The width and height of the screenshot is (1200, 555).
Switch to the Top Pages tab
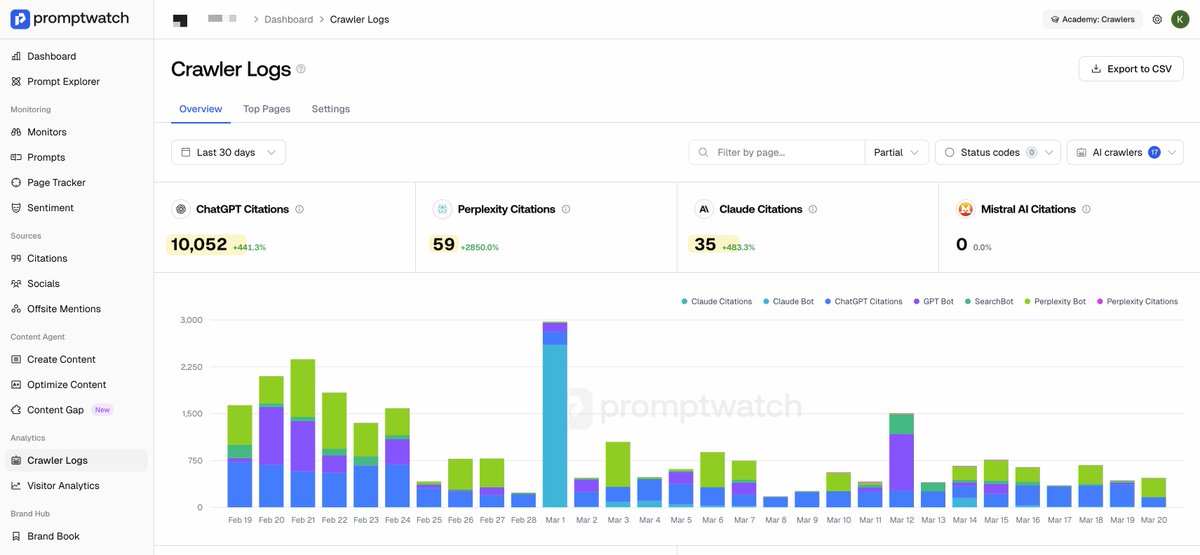tap(267, 108)
